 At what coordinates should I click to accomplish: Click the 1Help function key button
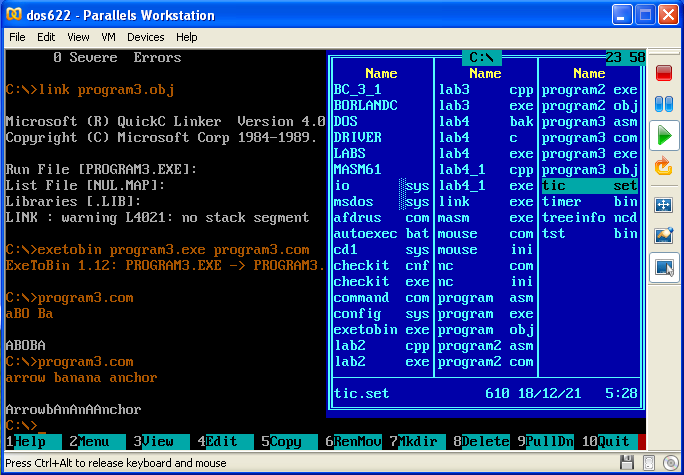[x=34, y=442]
